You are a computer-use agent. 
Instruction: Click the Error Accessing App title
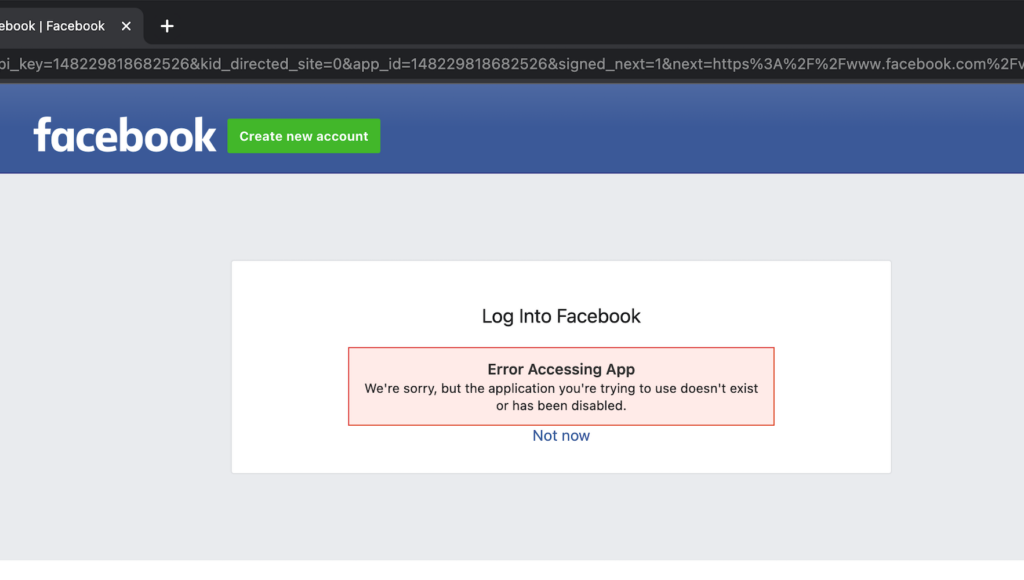click(561, 370)
